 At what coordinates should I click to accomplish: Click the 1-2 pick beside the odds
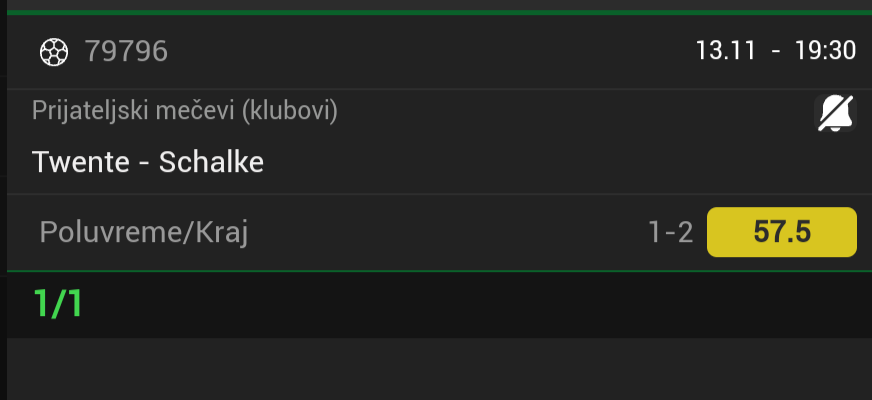(x=670, y=233)
